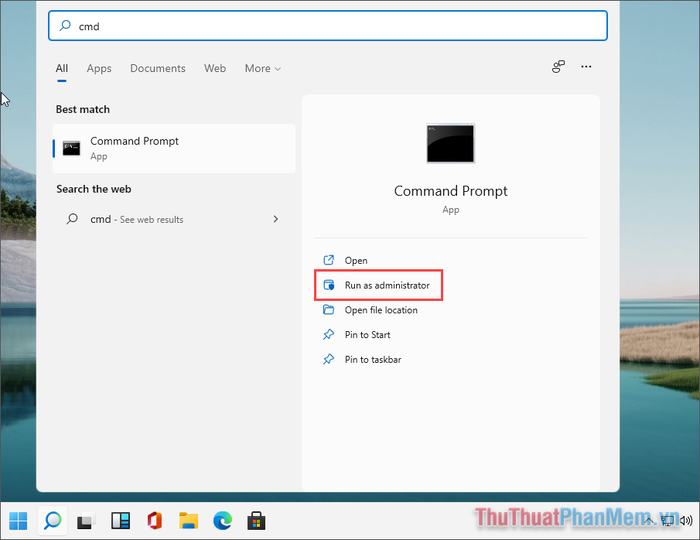
Task: Open the search feedback people icon
Action: tap(558, 66)
